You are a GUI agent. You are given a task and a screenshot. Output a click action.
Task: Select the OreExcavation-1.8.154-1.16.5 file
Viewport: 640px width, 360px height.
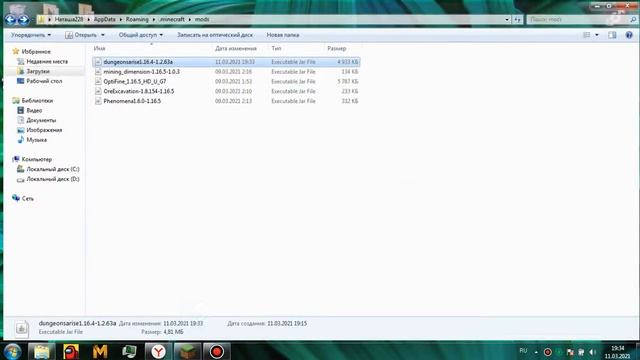pos(226,91)
